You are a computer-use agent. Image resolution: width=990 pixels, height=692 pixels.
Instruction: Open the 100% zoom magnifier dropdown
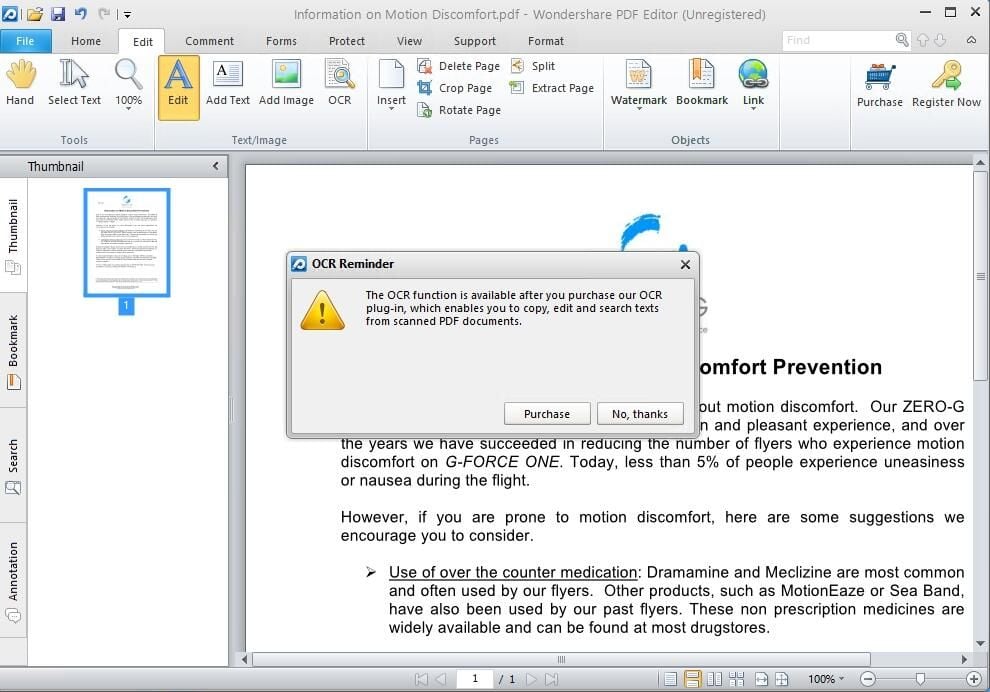point(128,85)
